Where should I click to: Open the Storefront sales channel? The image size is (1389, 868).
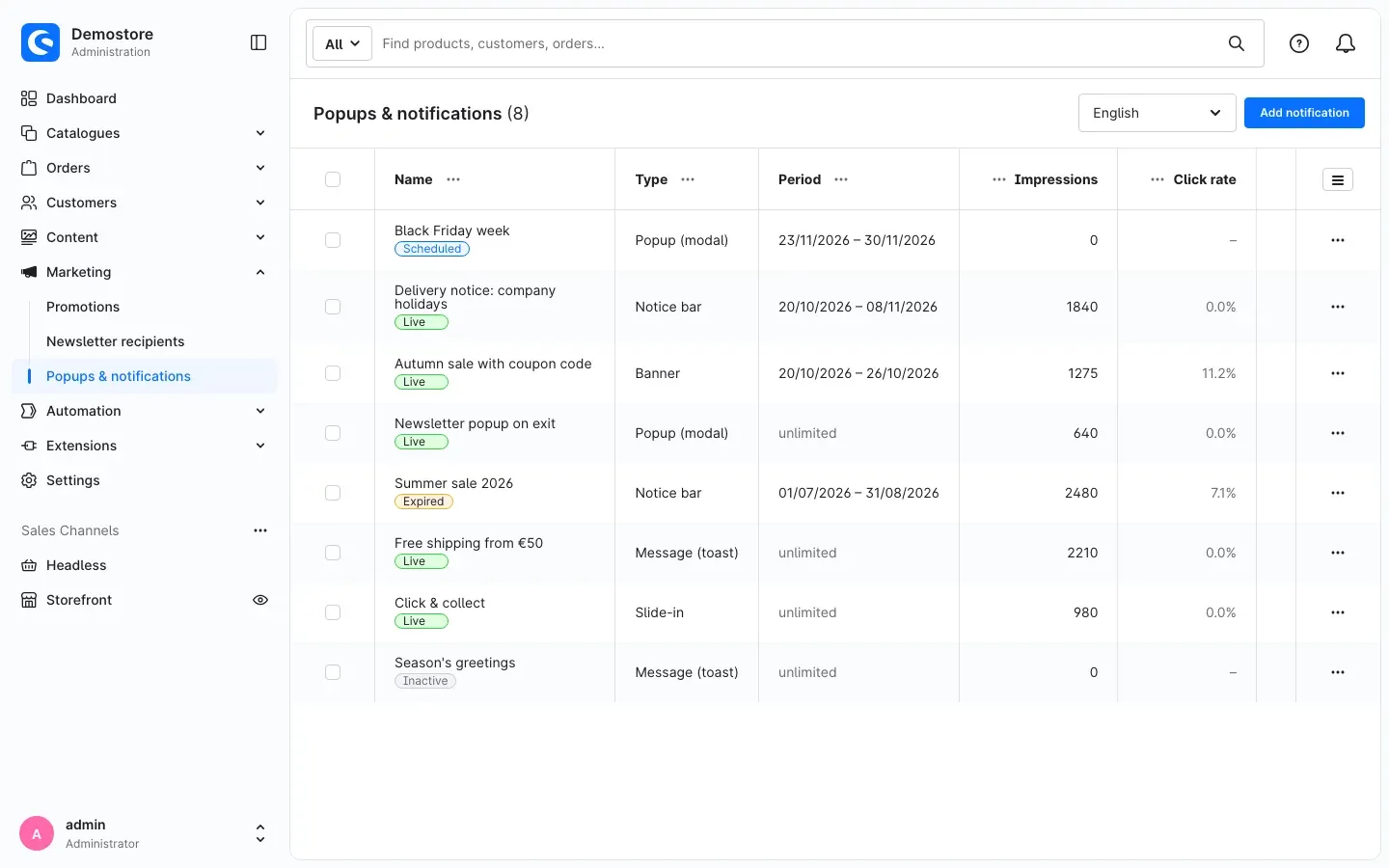tap(79, 600)
